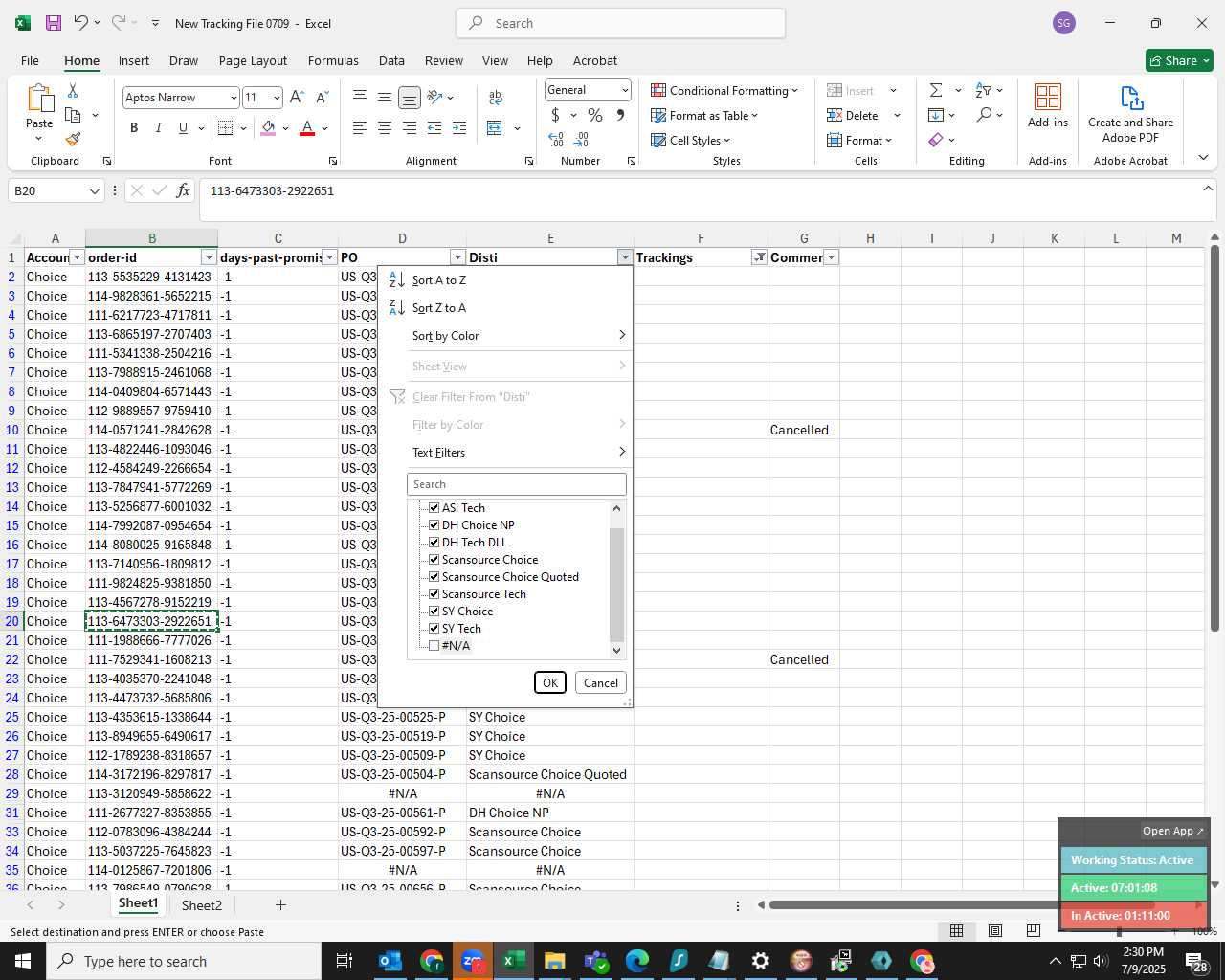
Task: Toggle Underline formatting
Action: click(x=183, y=127)
